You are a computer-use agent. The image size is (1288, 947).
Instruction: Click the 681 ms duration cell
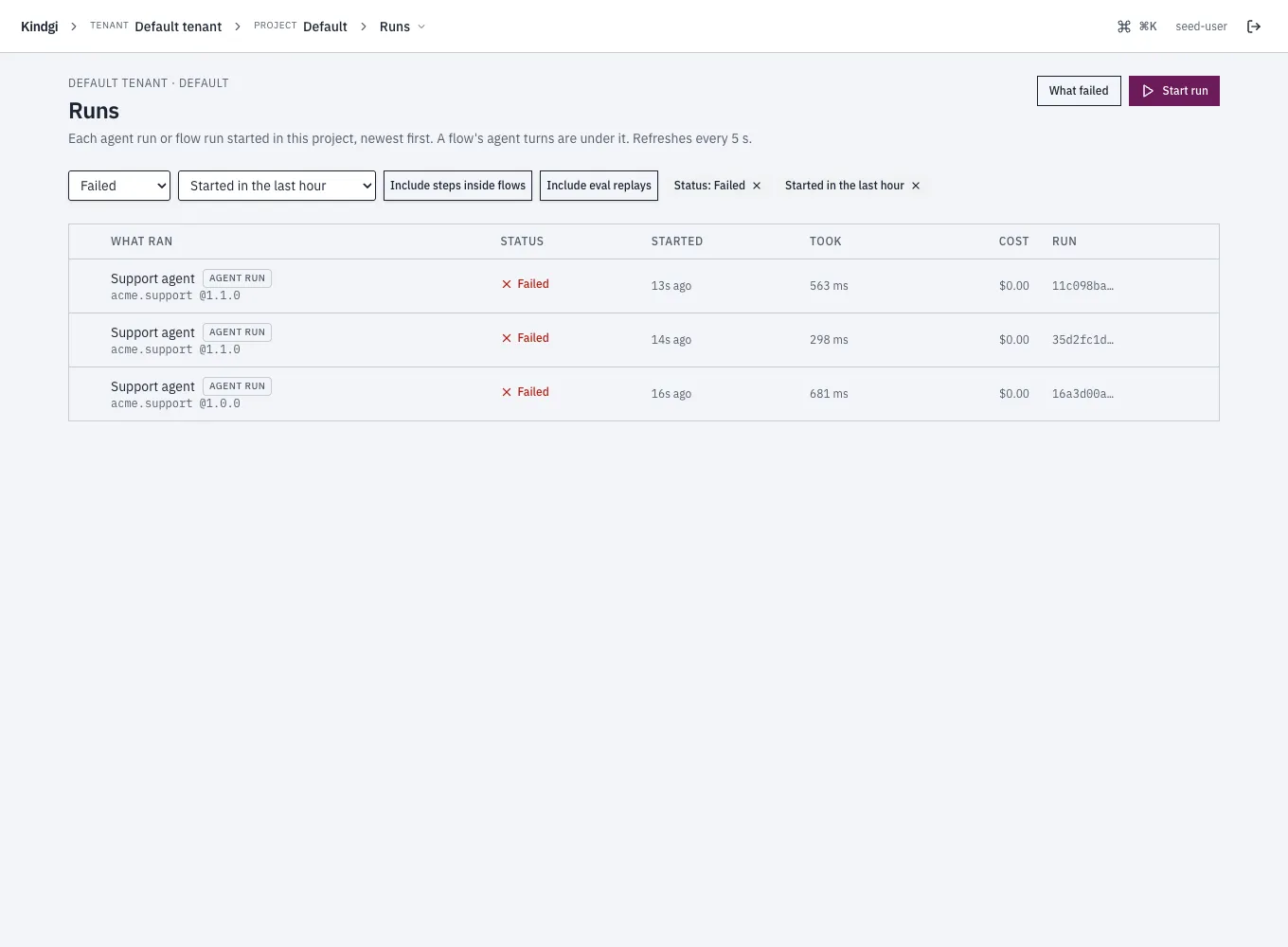coord(829,394)
